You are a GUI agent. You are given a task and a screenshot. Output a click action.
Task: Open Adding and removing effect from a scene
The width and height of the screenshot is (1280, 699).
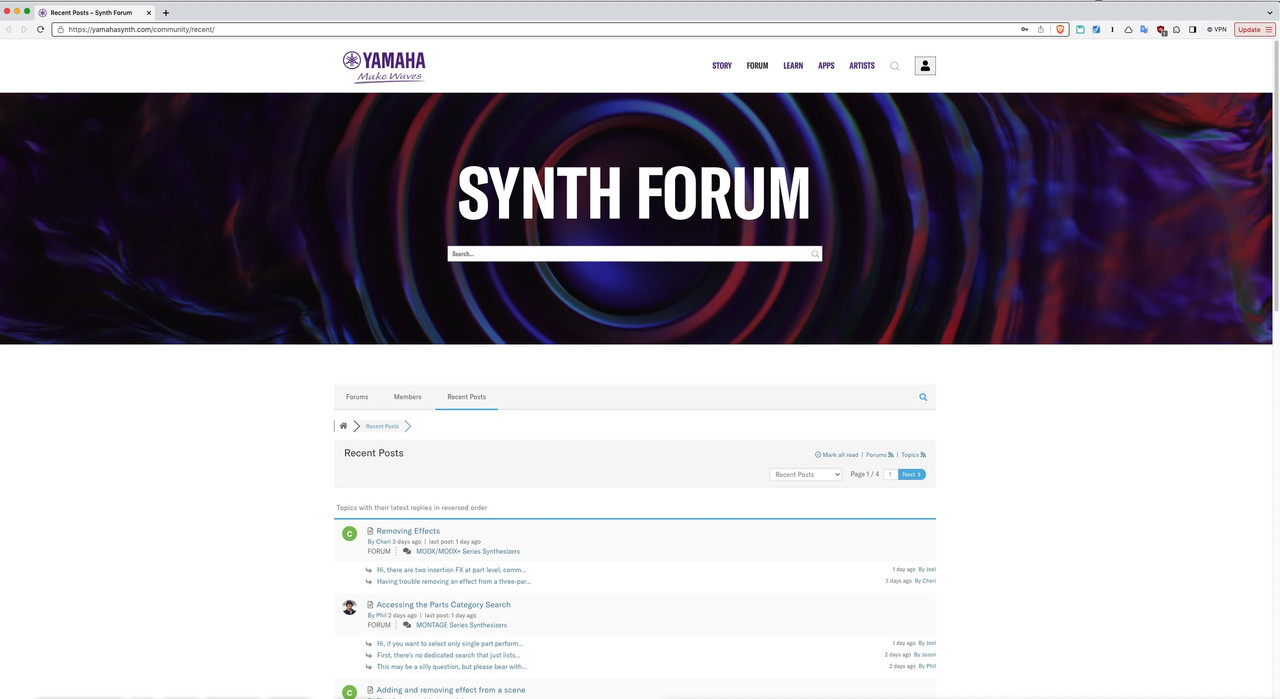451,690
